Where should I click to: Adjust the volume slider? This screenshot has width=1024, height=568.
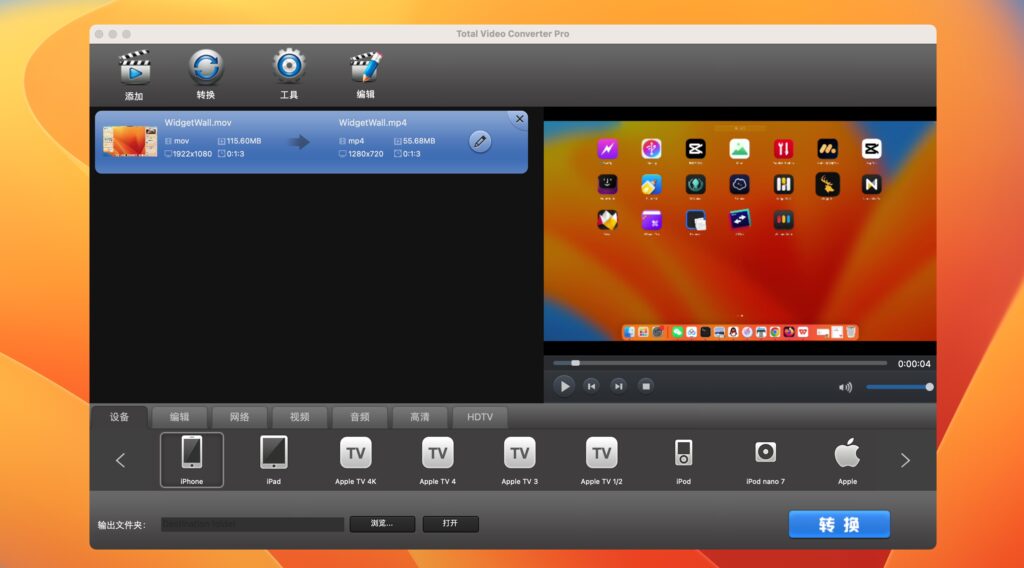(x=899, y=387)
